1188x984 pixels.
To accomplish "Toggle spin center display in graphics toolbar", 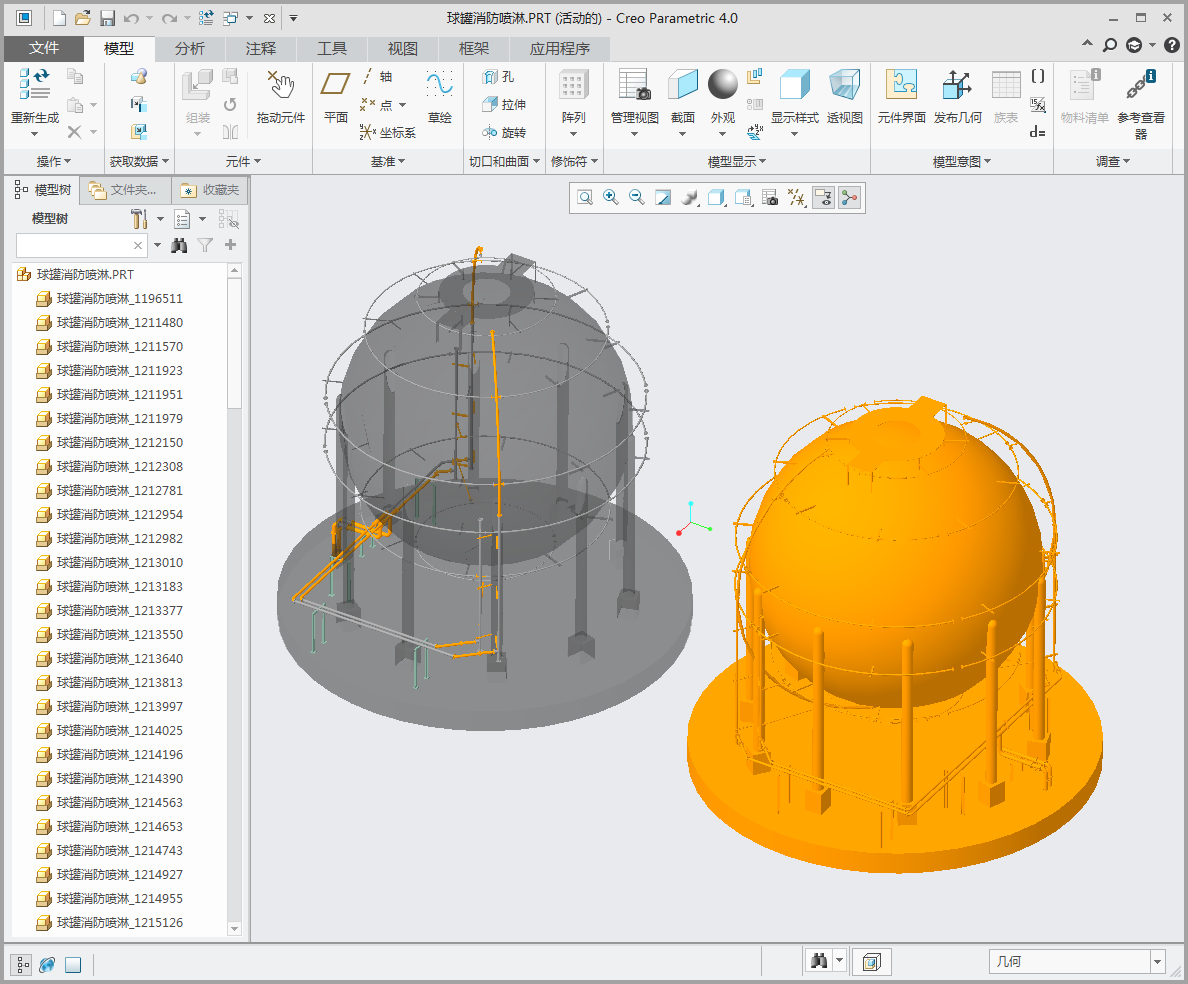I will pyautogui.click(x=849, y=198).
